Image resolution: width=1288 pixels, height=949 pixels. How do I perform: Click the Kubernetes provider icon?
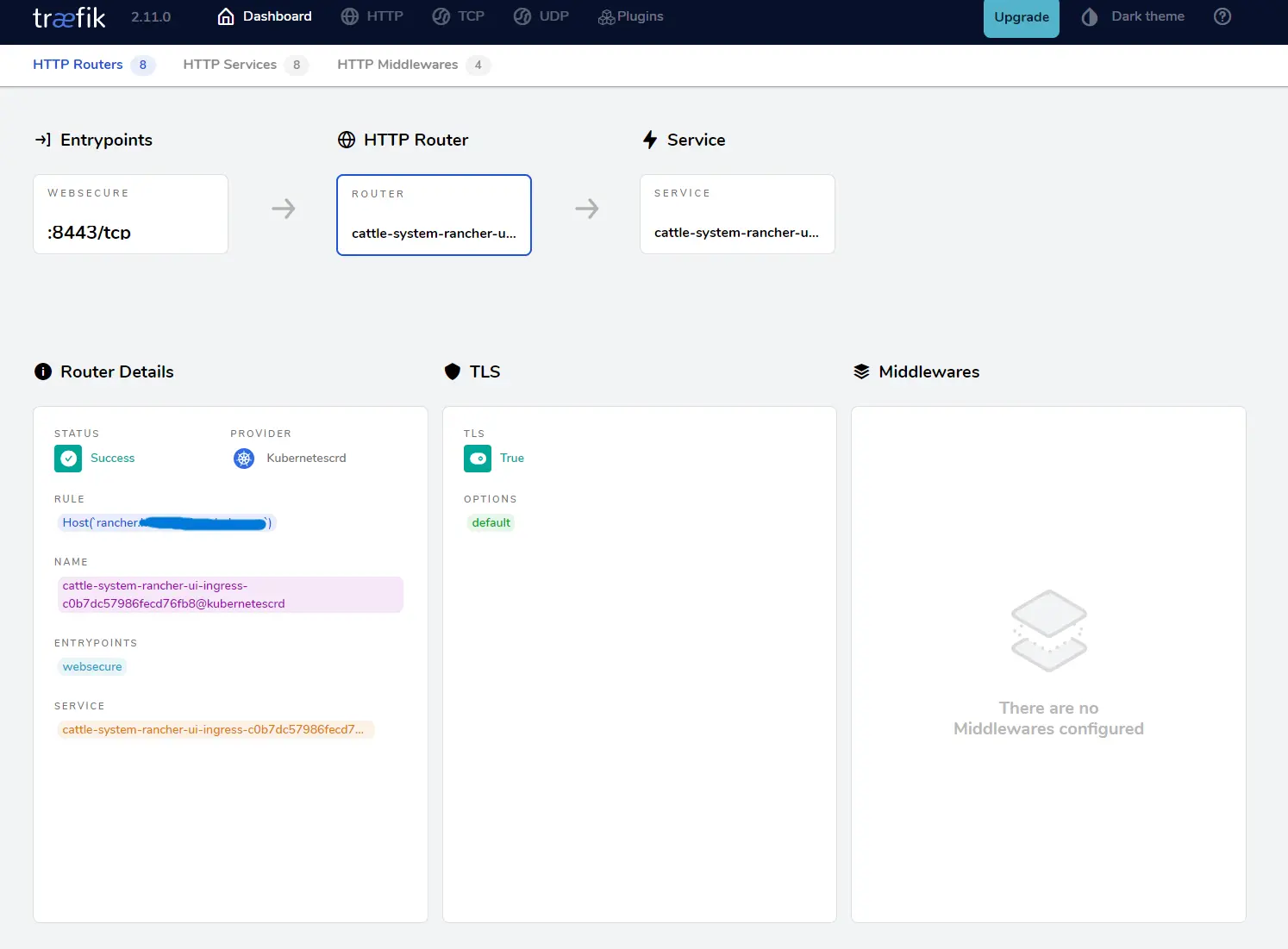point(244,459)
